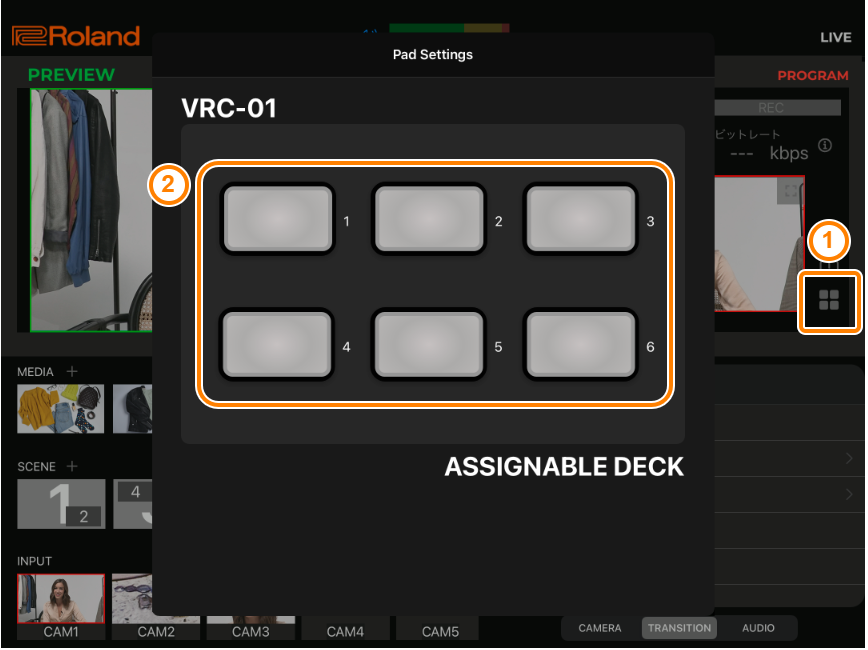Viewport: 868px width, 650px height.
Task: Select assignable pad 5
Action: tap(428, 345)
